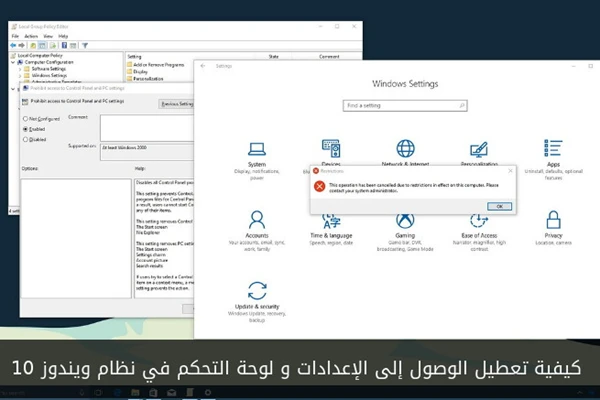The image size is (600, 400).
Task: Open Mail from the taskbar
Action: tap(171, 392)
